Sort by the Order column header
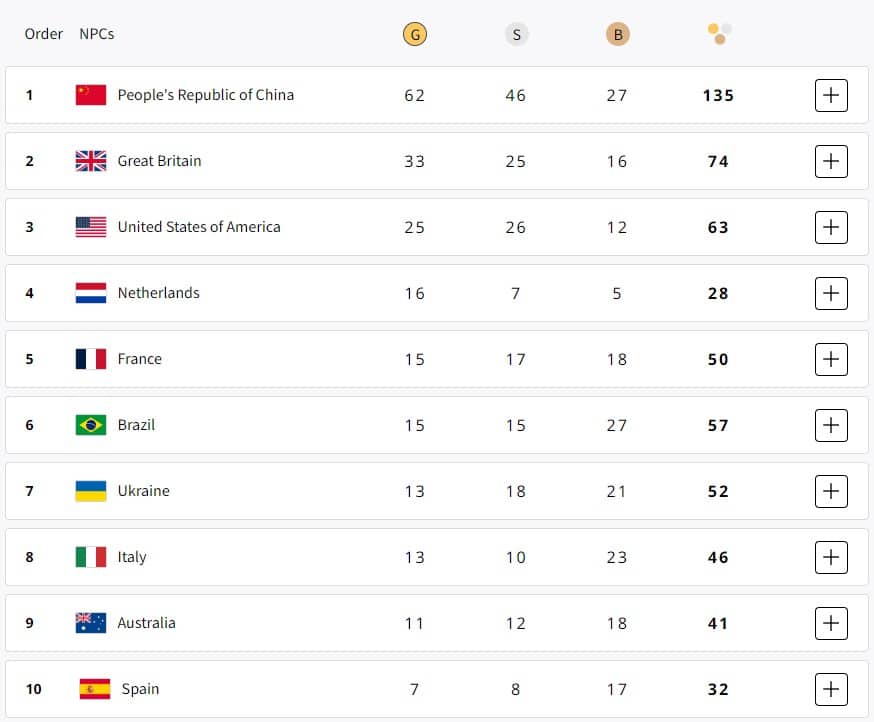Screen dimensions: 874x722 click(43, 34)
